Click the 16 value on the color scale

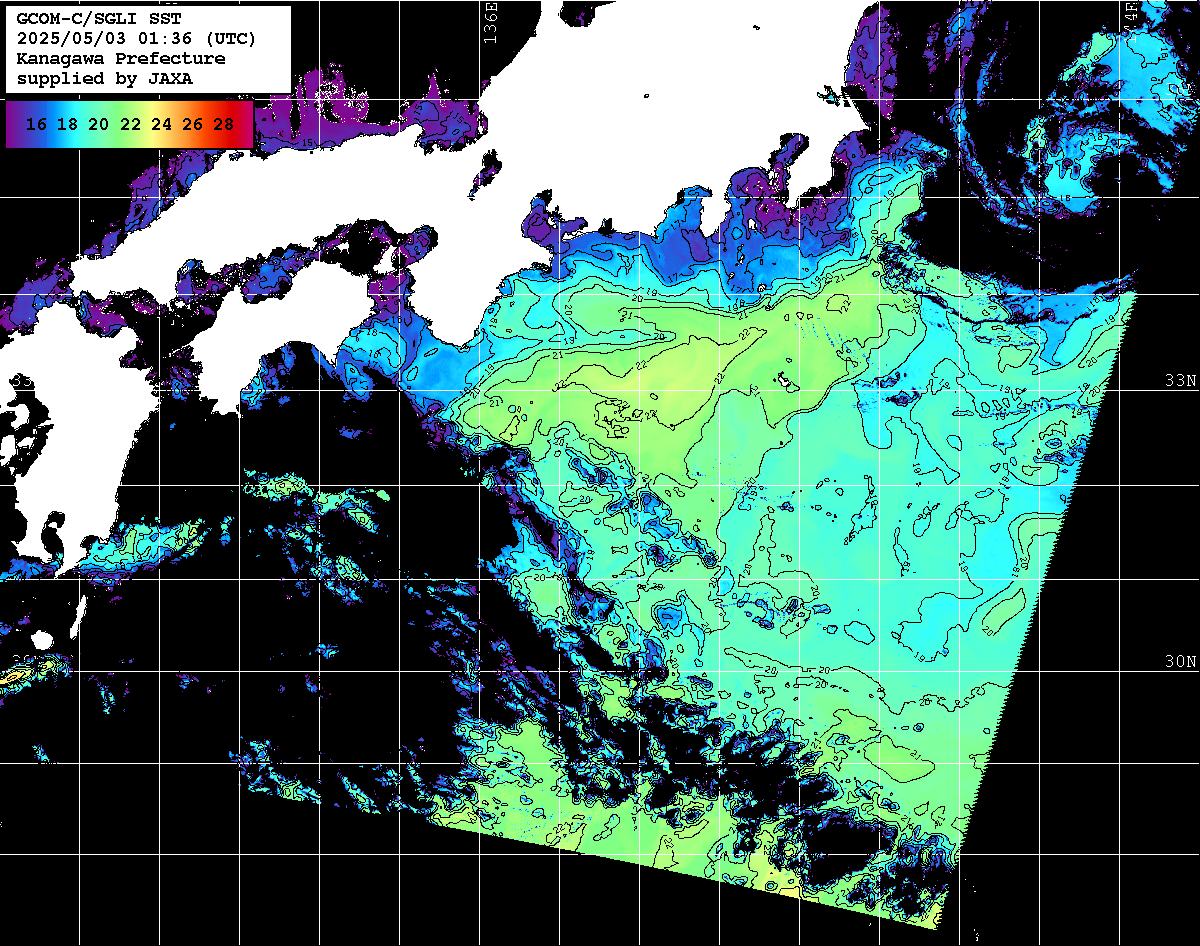[x=37, y=125]
